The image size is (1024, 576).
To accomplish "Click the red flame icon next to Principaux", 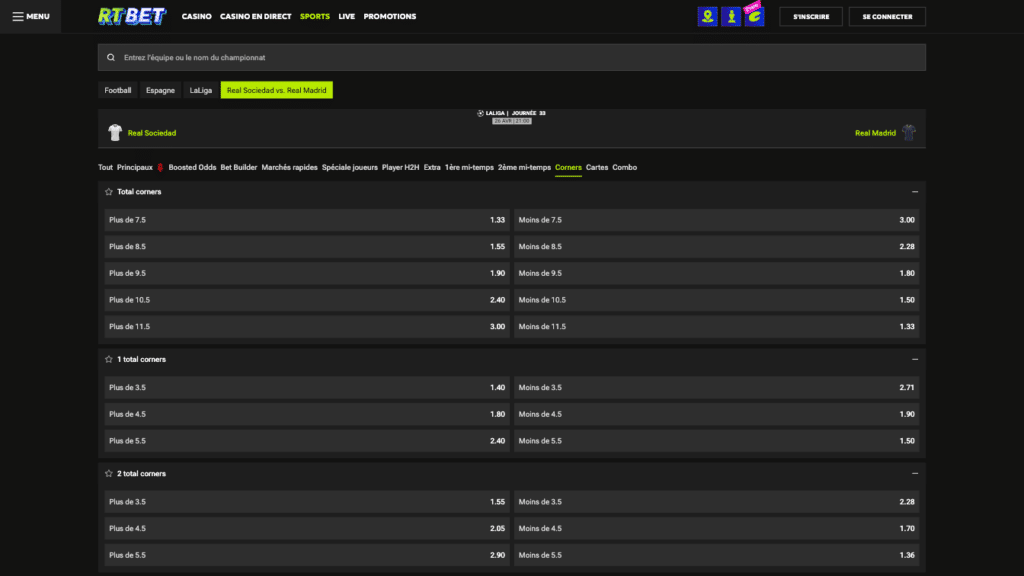I will pyautogui.click(x=160, y=168).
